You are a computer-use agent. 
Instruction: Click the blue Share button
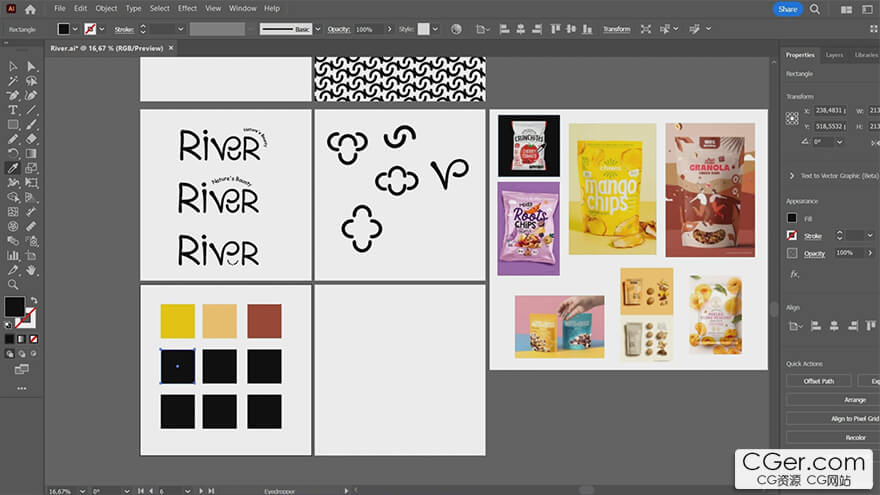pos(787,9)
